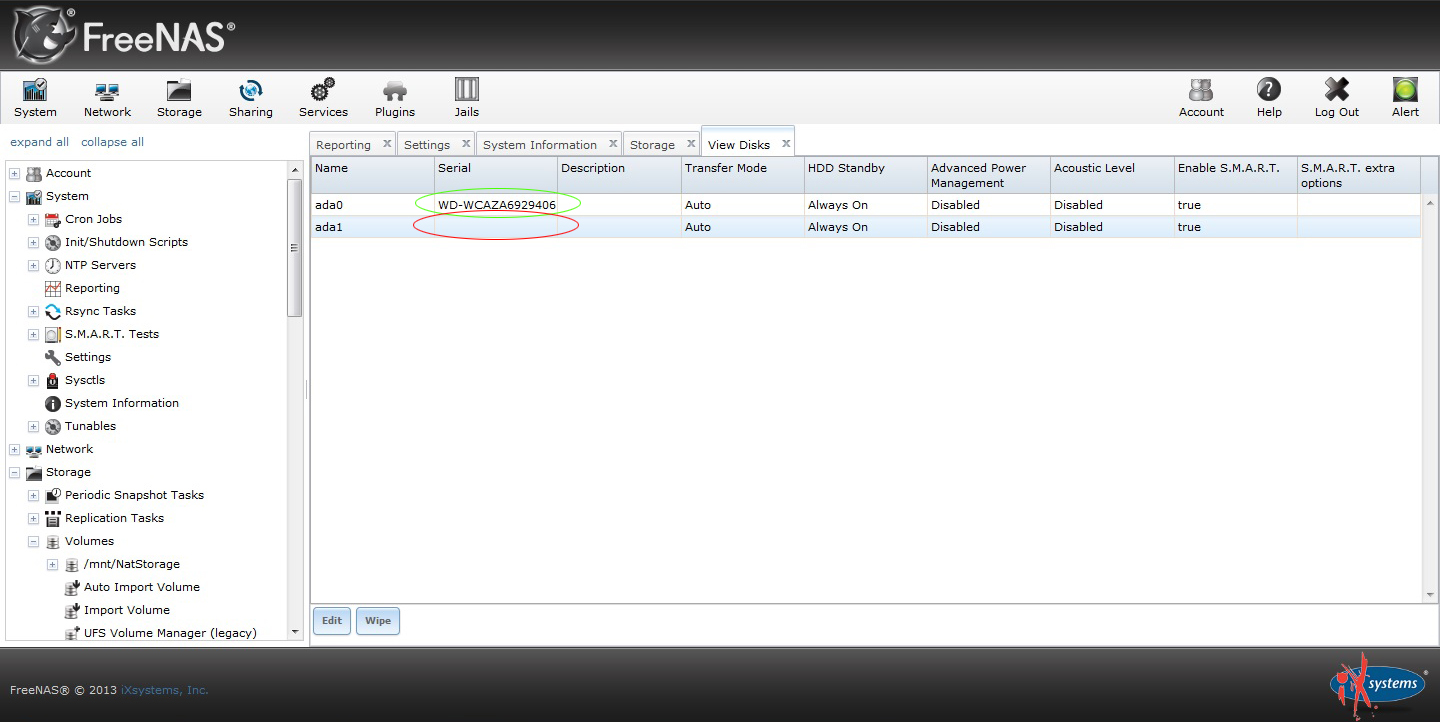Switch to the System Information tab
The height and width of the screenshot is (722, 1440).
(540, 145)
